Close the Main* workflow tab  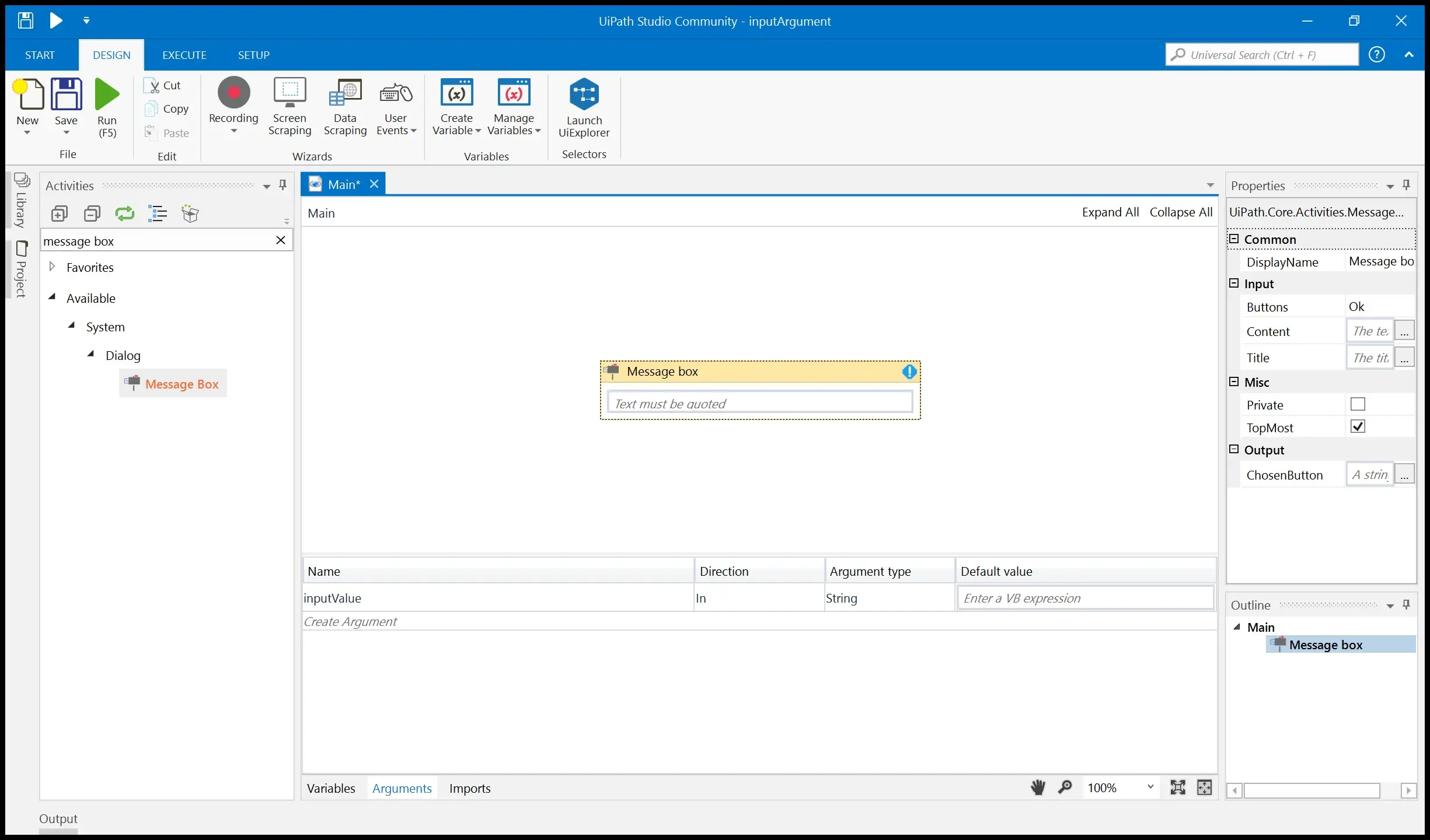[374, 184]
